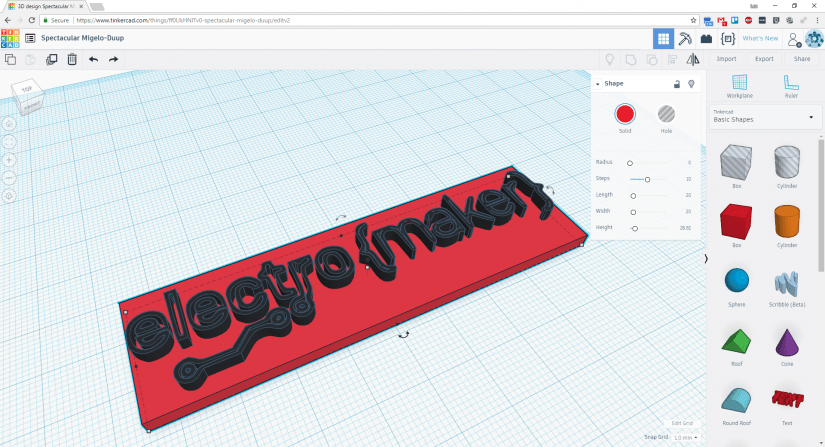Screen dimensions: 825x447
Task: Toggle the shape lock icon
Action: pyautogui.click(x=677, y=84)
